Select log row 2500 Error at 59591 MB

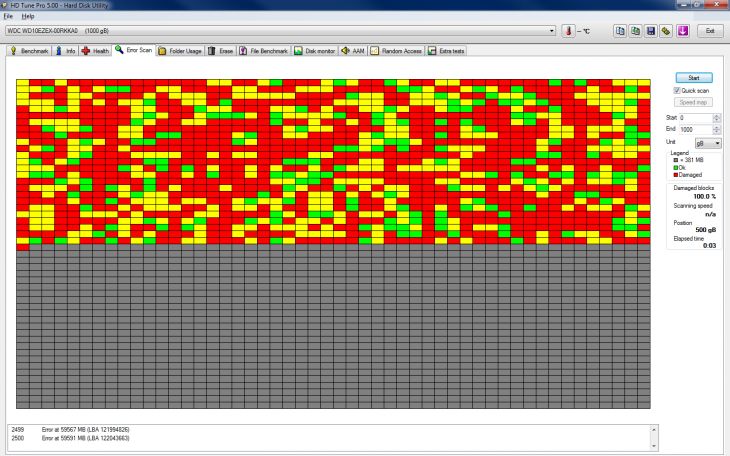click(x=70, y=438)
